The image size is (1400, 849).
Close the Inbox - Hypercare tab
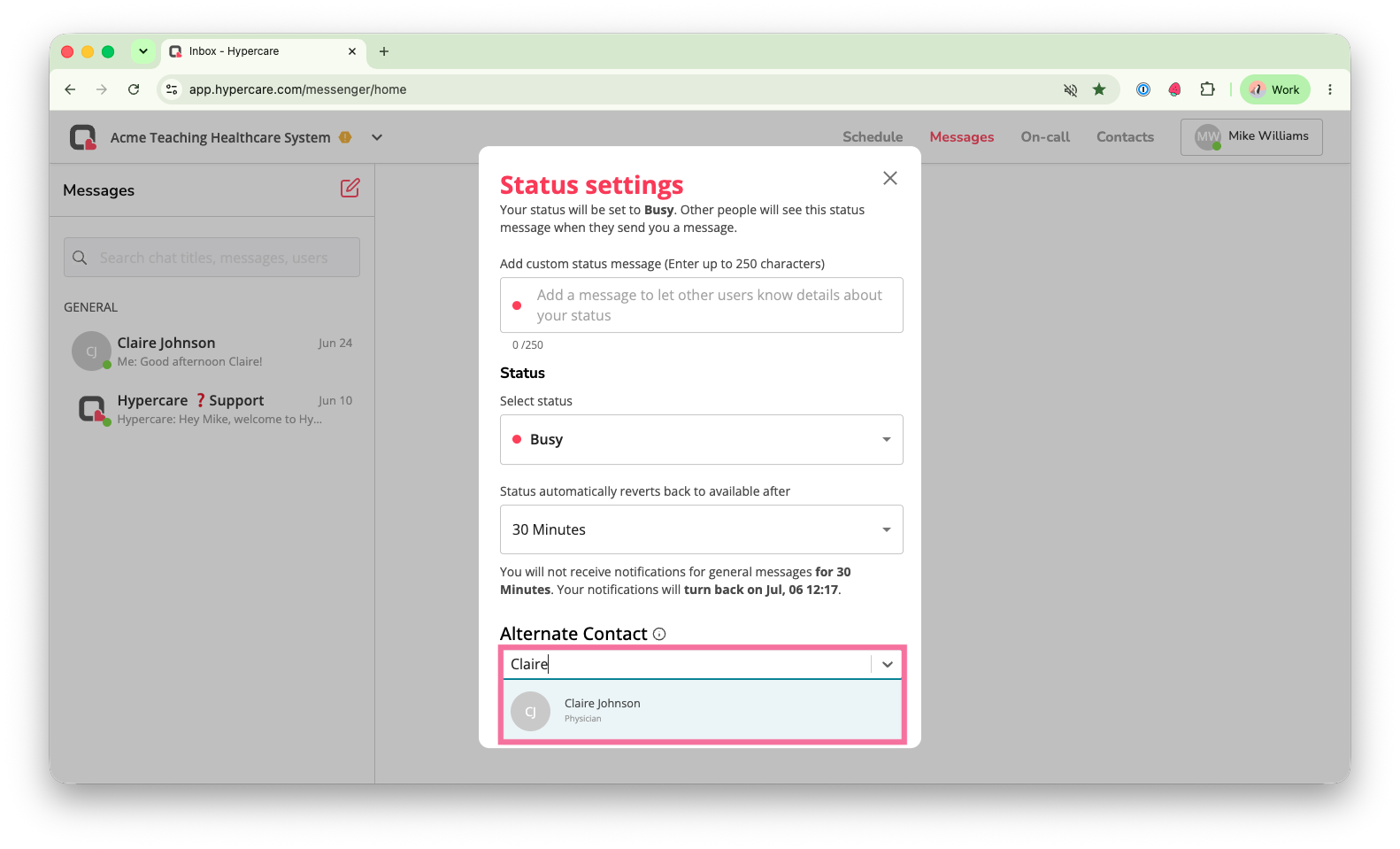tap(352, 51)
